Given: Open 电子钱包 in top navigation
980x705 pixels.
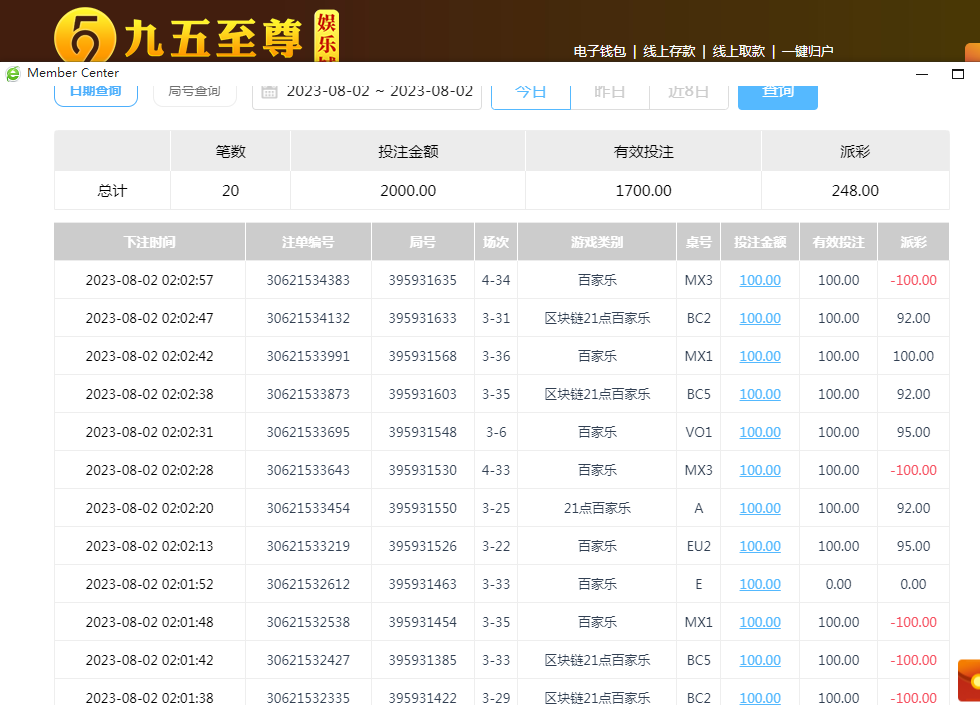Looking at the screenshot, I should (x=599, y=51).
